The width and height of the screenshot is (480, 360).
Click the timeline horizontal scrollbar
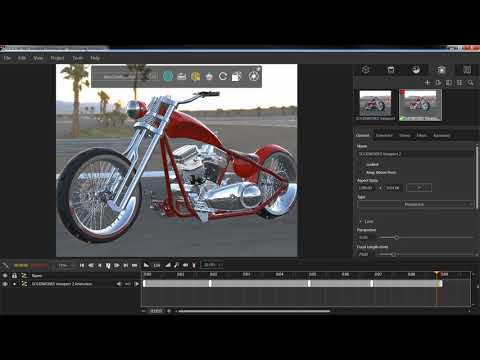point(254,311)
